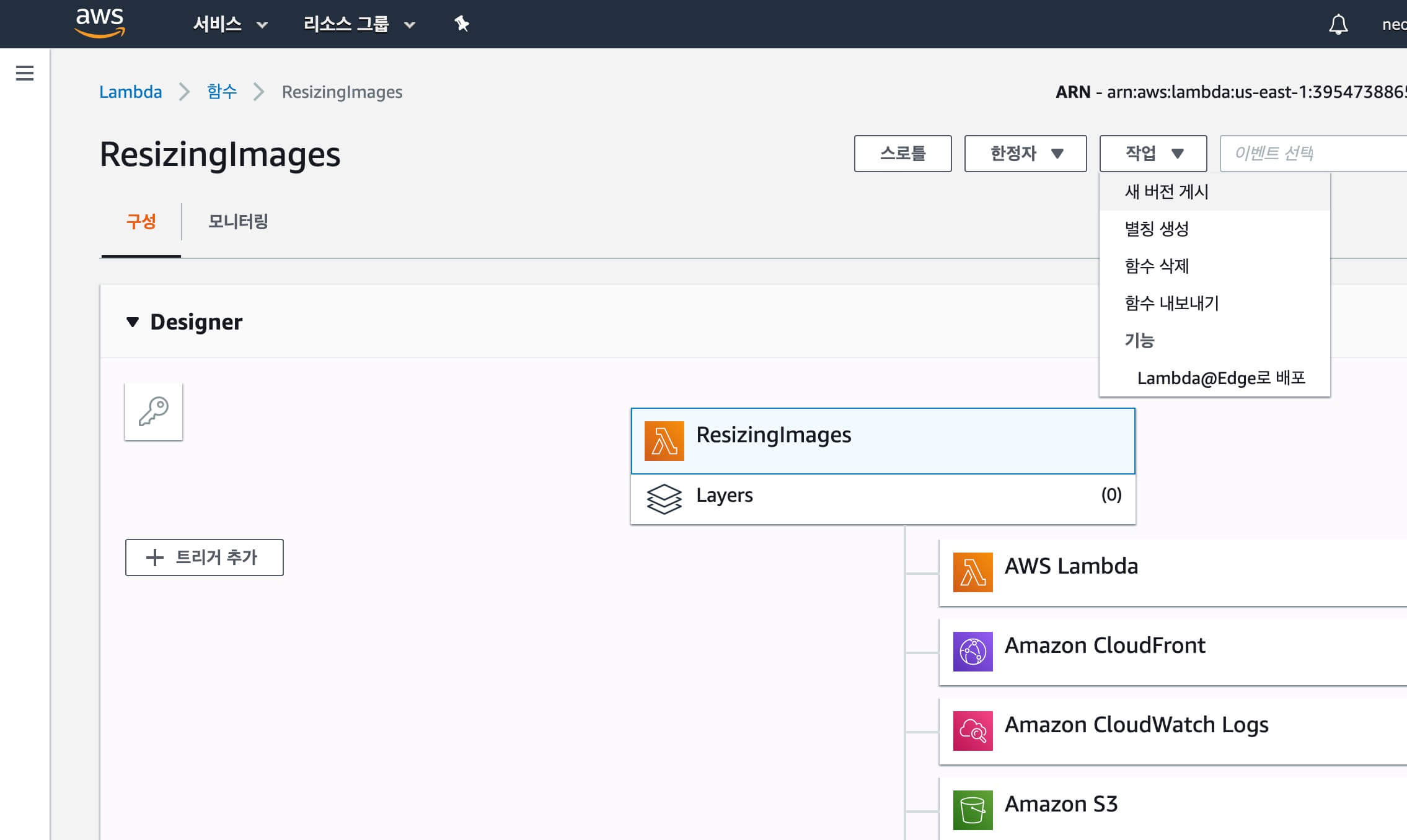
Task: Click Amazon CloudWatch Logs label
Action: (1136, 725)
